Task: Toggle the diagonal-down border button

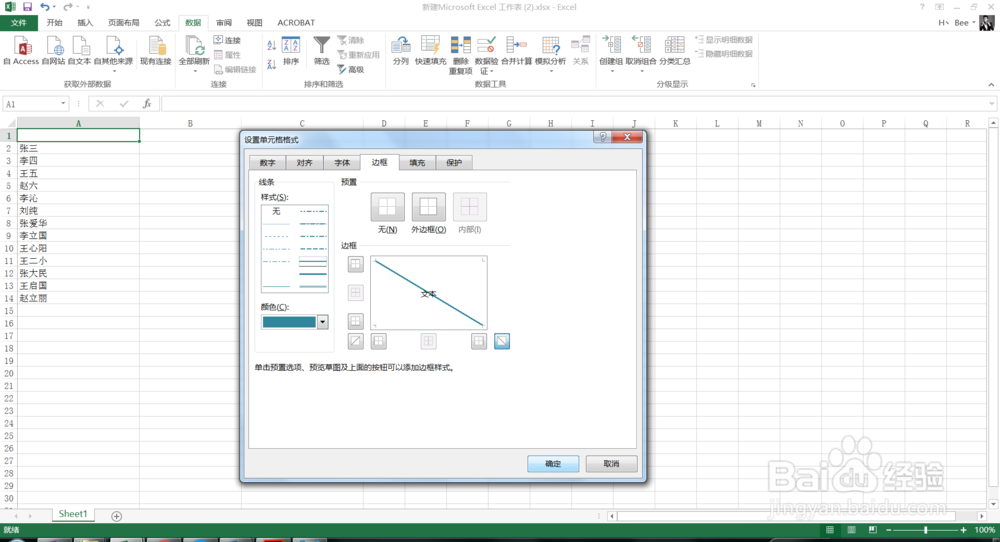Action: click(502, 341)
